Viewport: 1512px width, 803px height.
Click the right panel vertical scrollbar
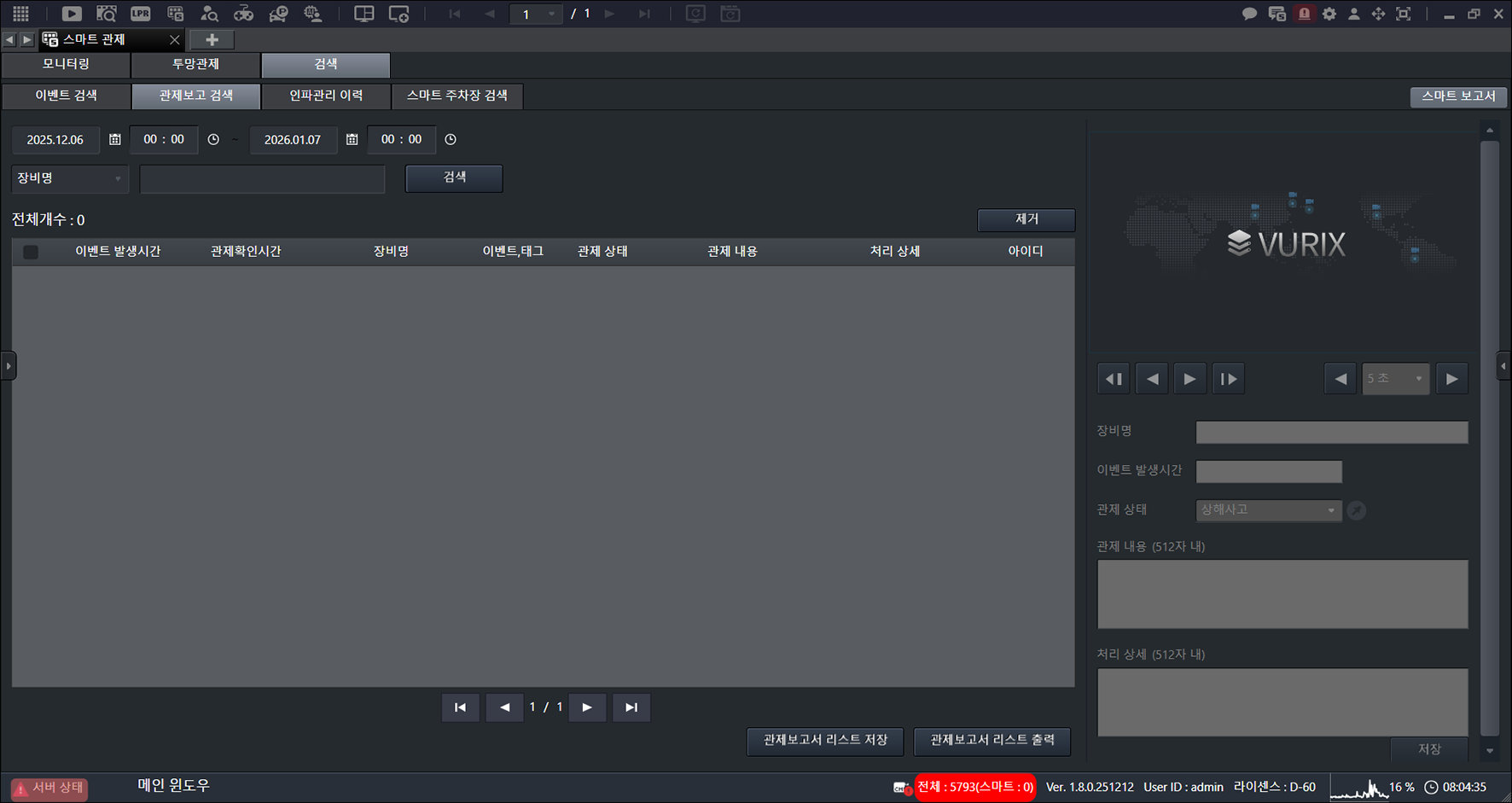point(1490,439)
